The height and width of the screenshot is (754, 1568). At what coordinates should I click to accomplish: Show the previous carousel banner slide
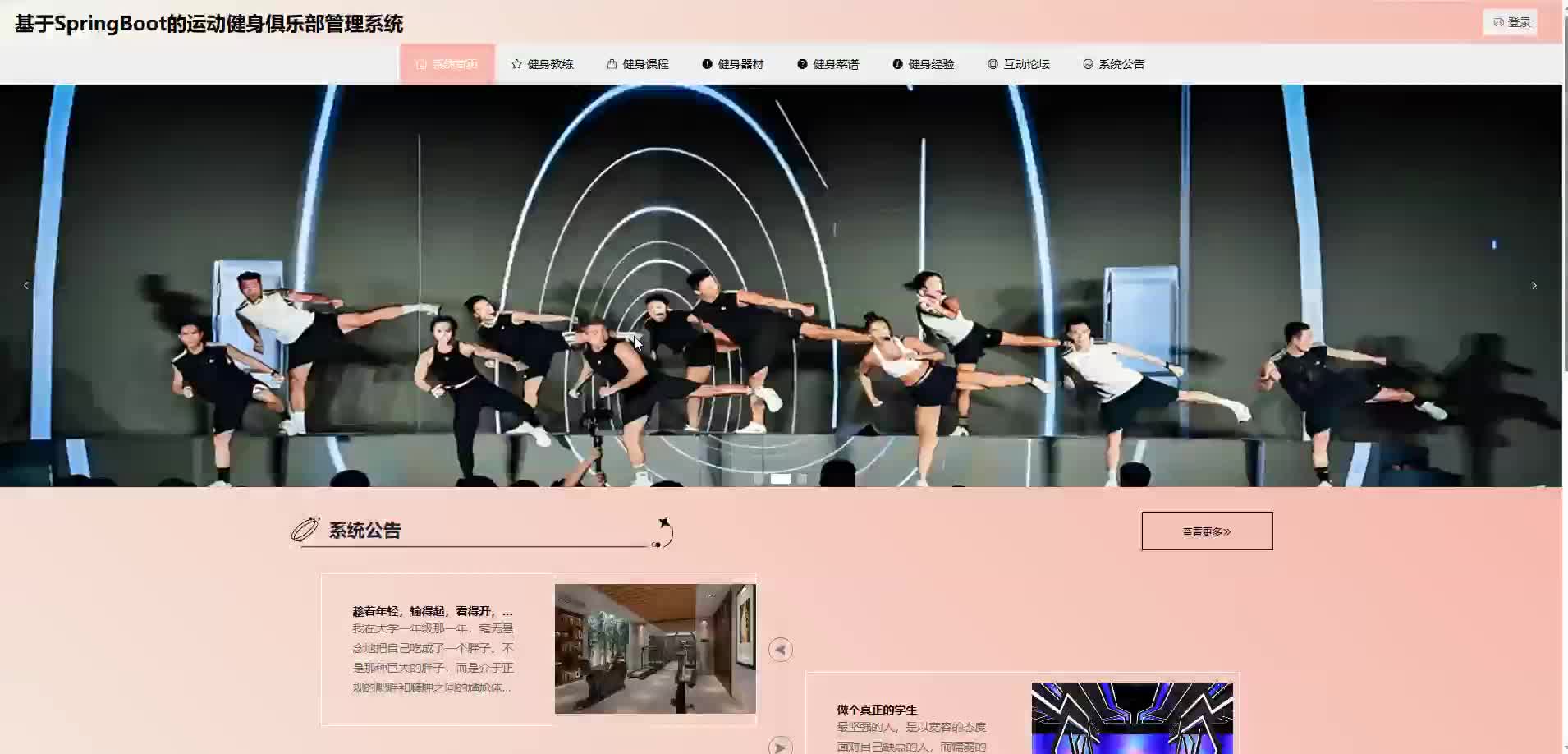pos(26,286)
